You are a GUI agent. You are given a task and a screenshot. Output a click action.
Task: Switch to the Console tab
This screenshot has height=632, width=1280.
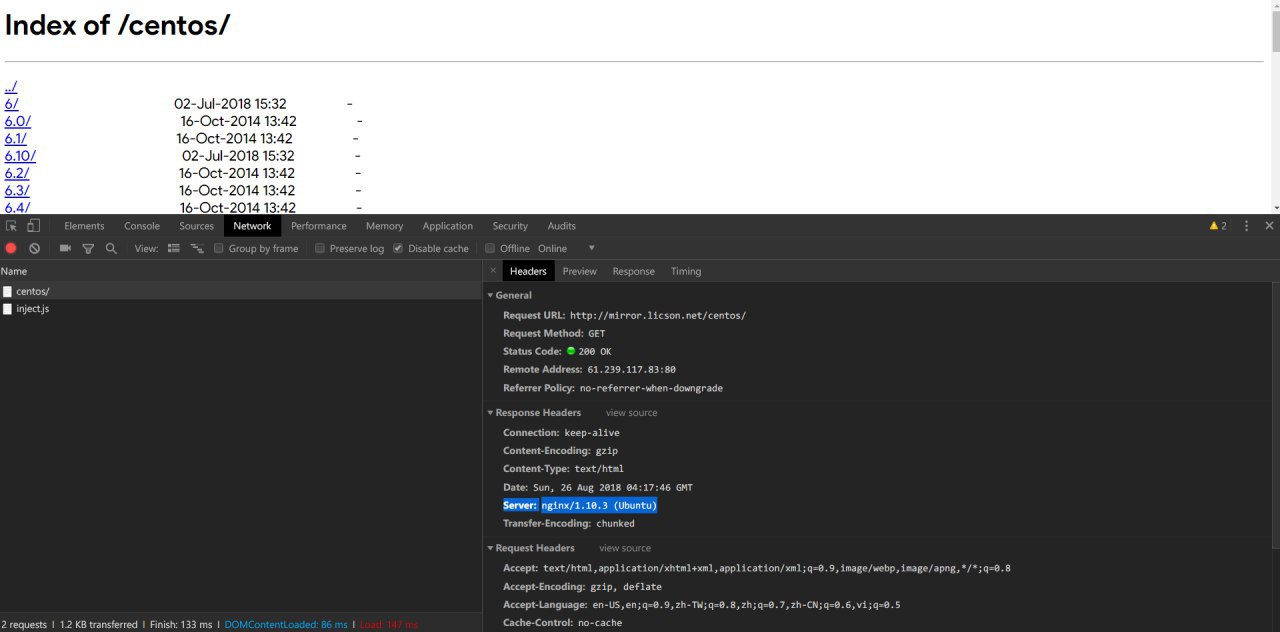tap(142, 226)
